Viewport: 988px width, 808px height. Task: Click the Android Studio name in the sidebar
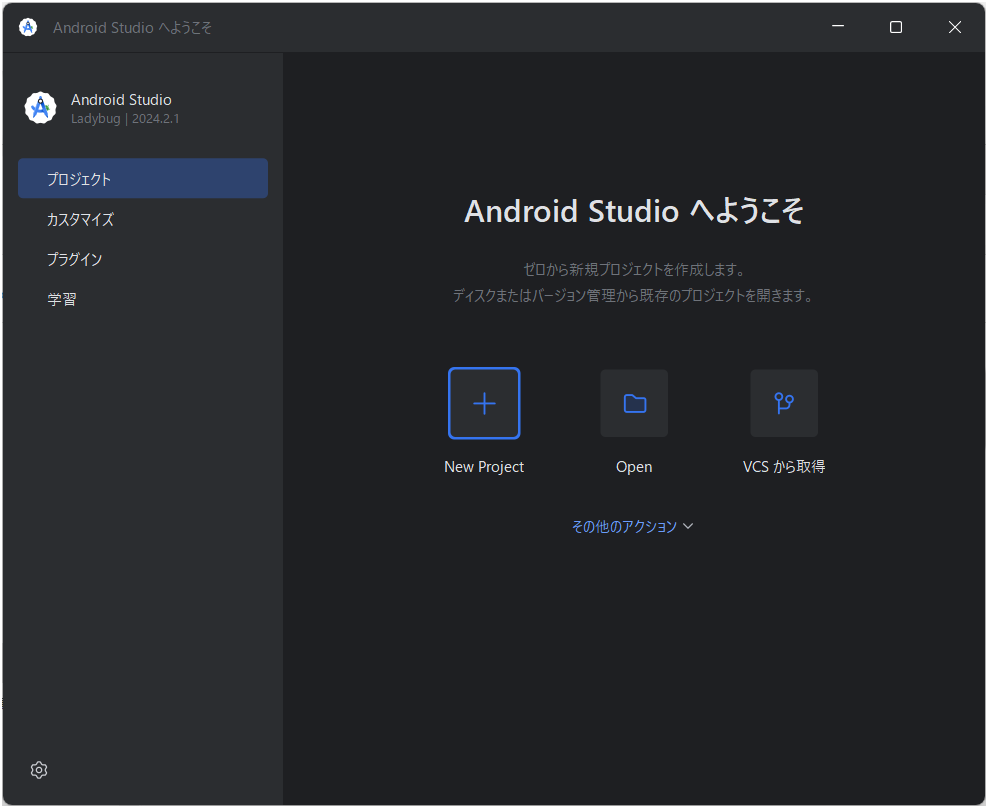[x=121, y=99]
